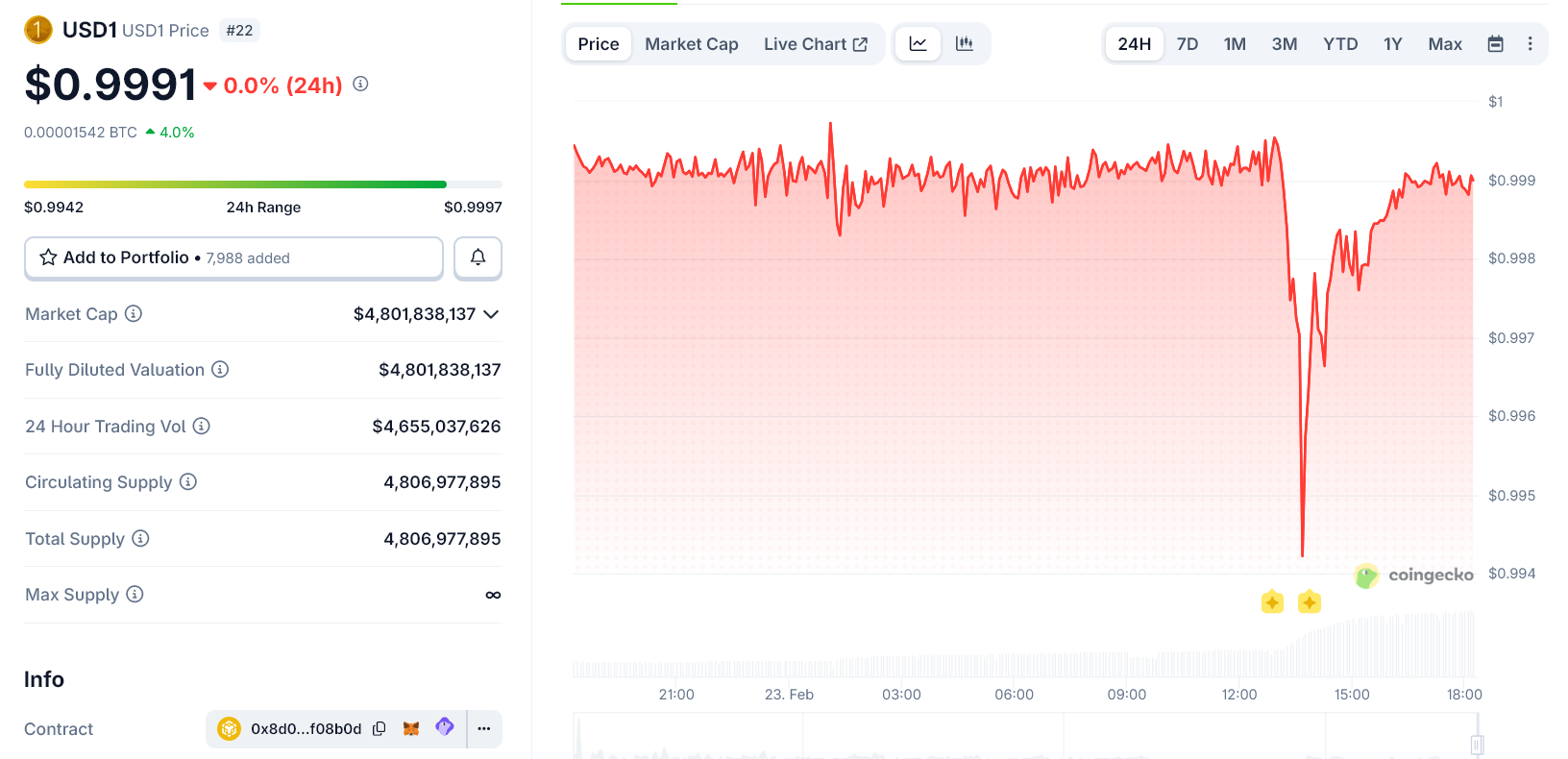Click the price alert bell icon
The image size is (1568, 759).
(478, 257)
